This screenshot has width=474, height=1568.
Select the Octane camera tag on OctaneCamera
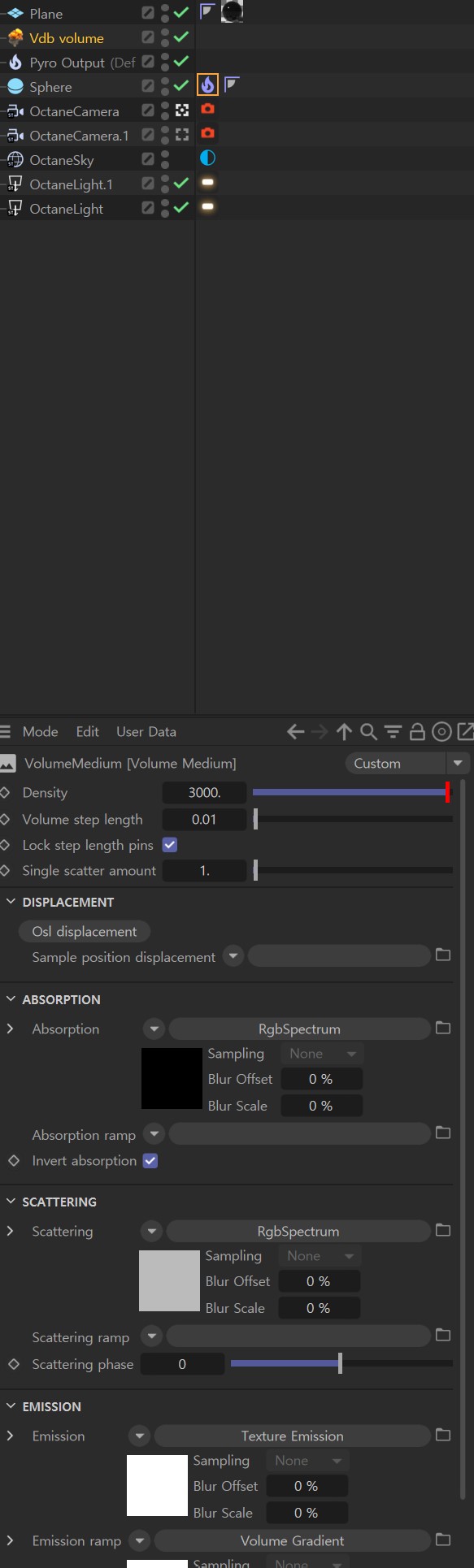click(208, 109)
